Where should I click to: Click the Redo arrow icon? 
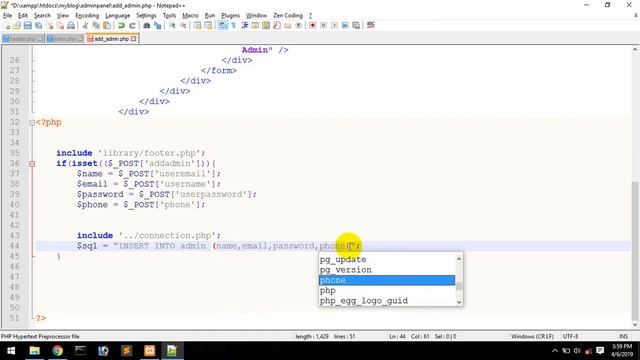[x=132, y=25]
